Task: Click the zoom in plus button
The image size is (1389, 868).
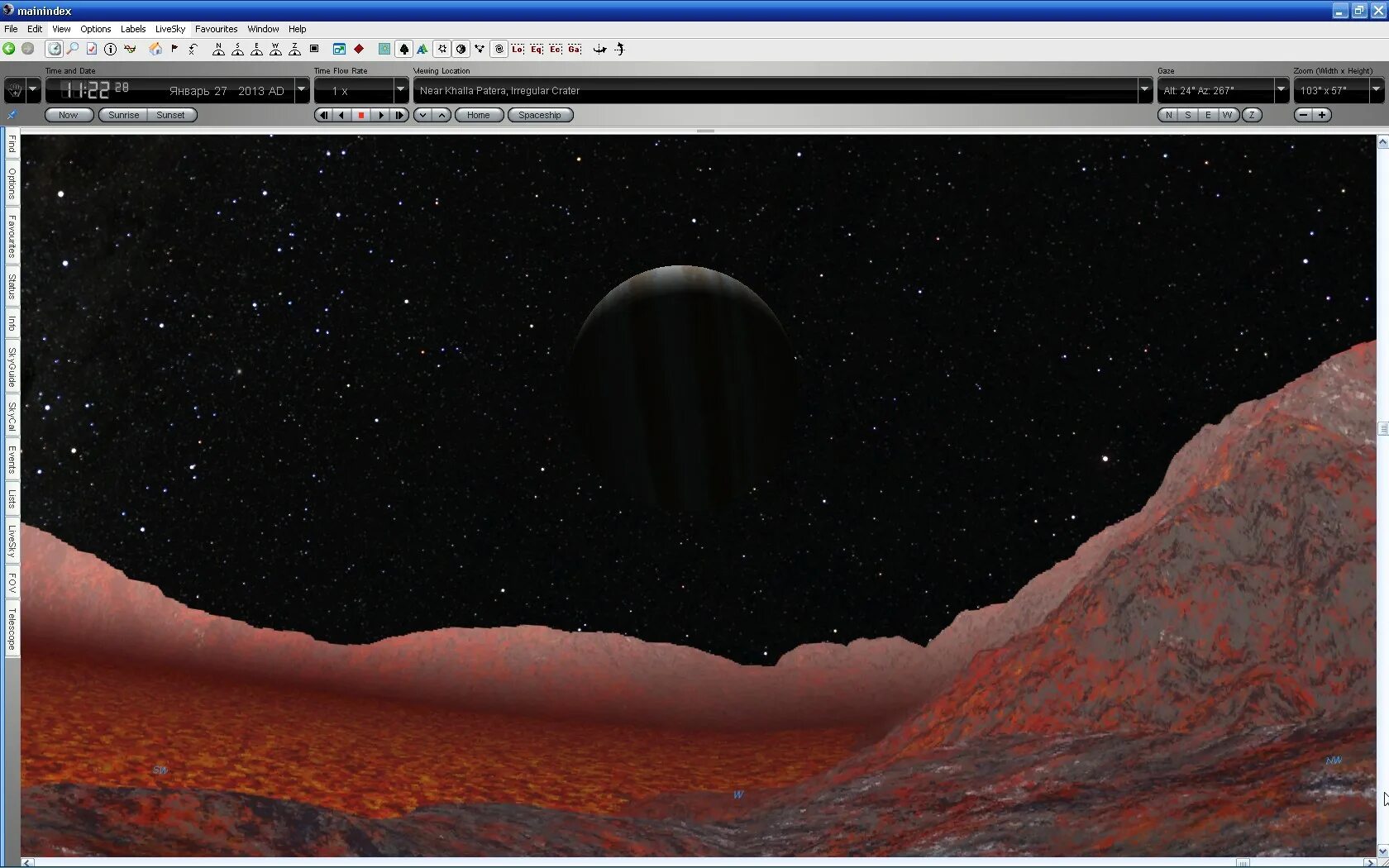Action: 1322,115
